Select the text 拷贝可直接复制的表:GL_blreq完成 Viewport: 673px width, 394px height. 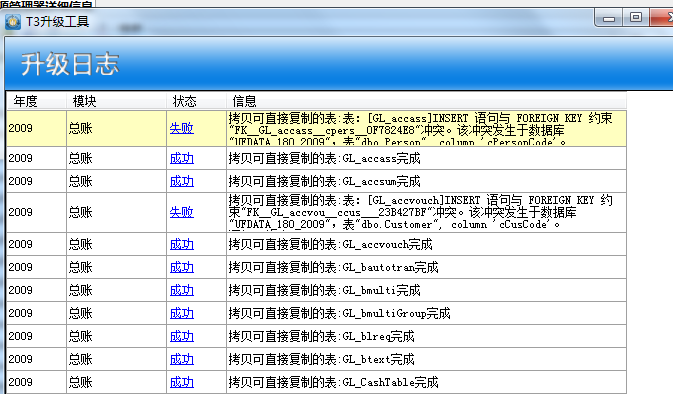point(321,336)
